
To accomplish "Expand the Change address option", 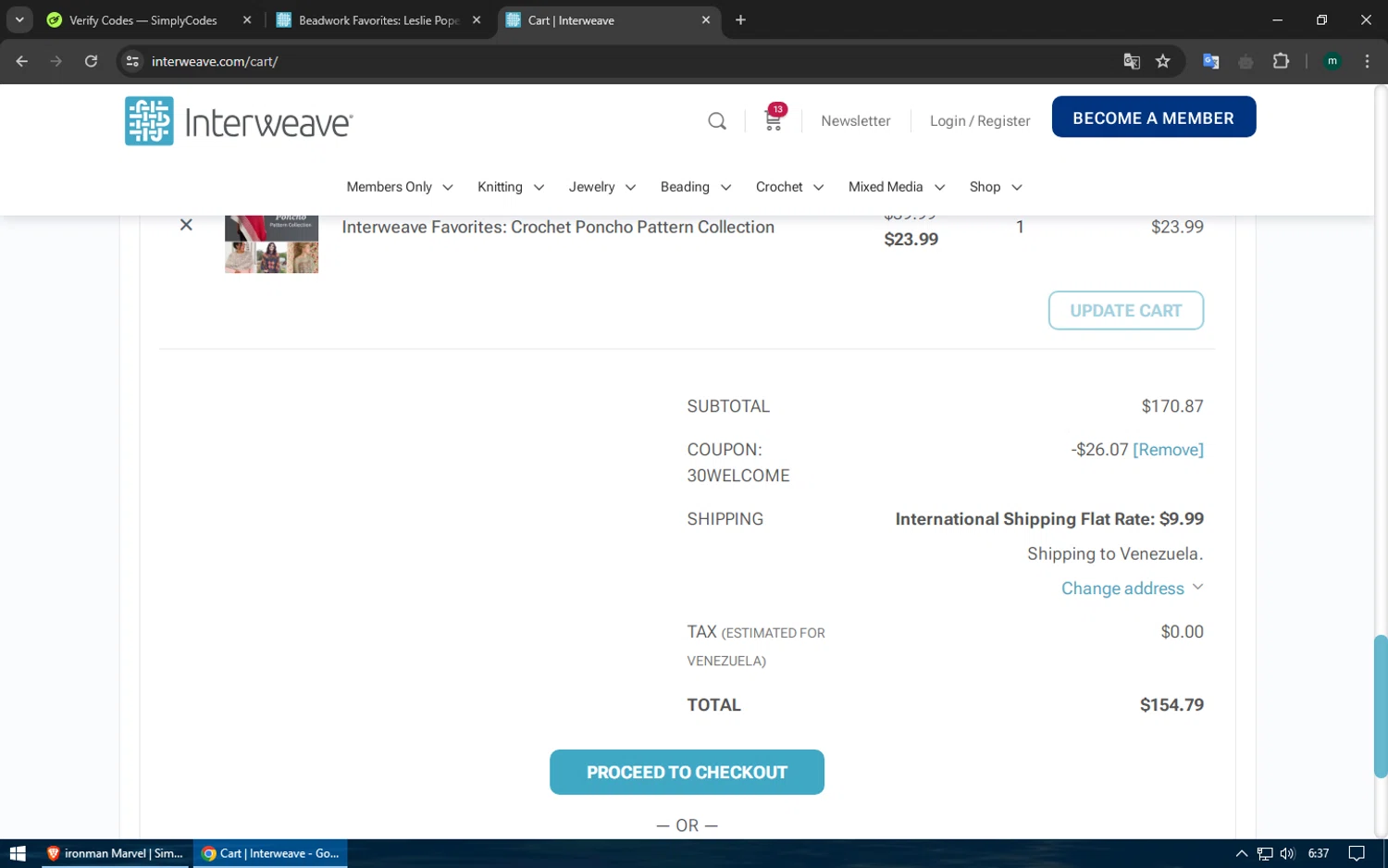I will click(1132, 589).
